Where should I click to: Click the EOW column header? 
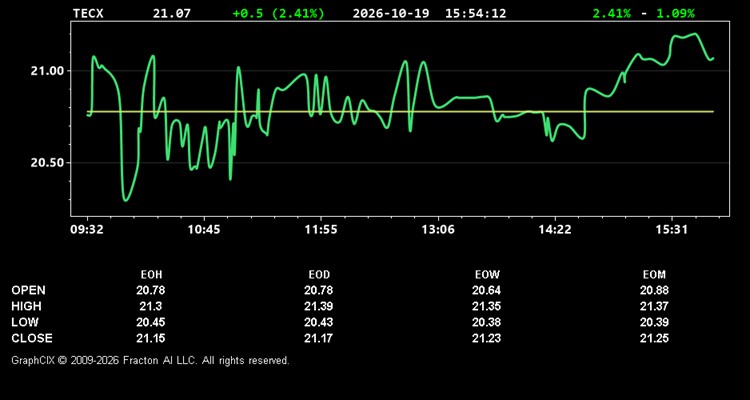click(x=487, y=275)
